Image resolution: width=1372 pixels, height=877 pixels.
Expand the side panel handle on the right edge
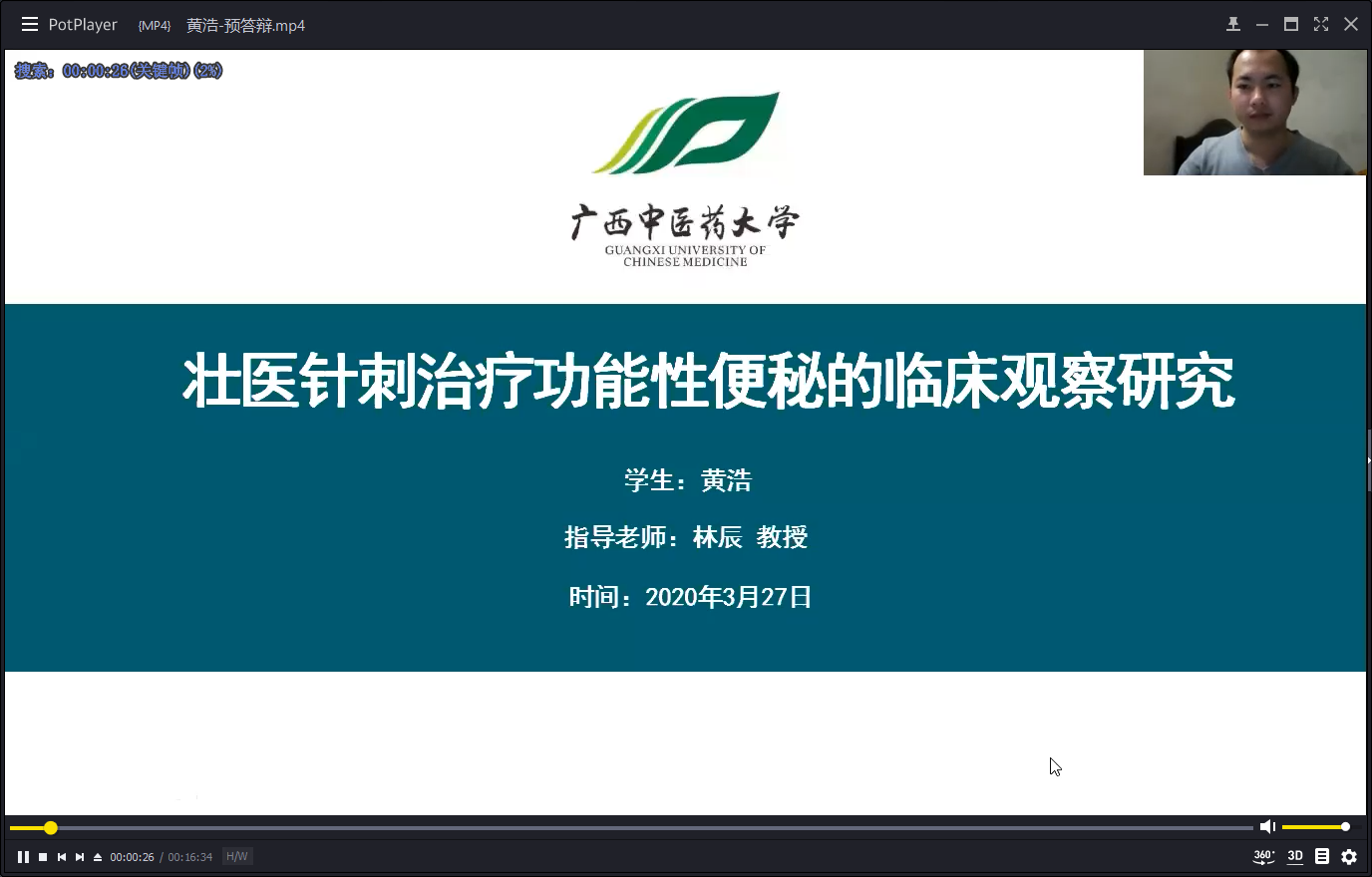click(1368, 460)
